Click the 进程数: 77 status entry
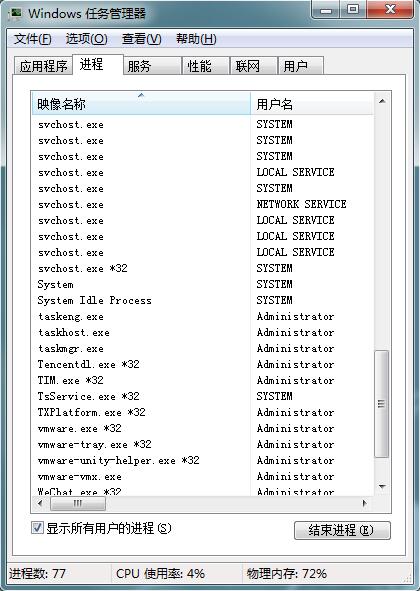The image size is (420, 591). 37,574
